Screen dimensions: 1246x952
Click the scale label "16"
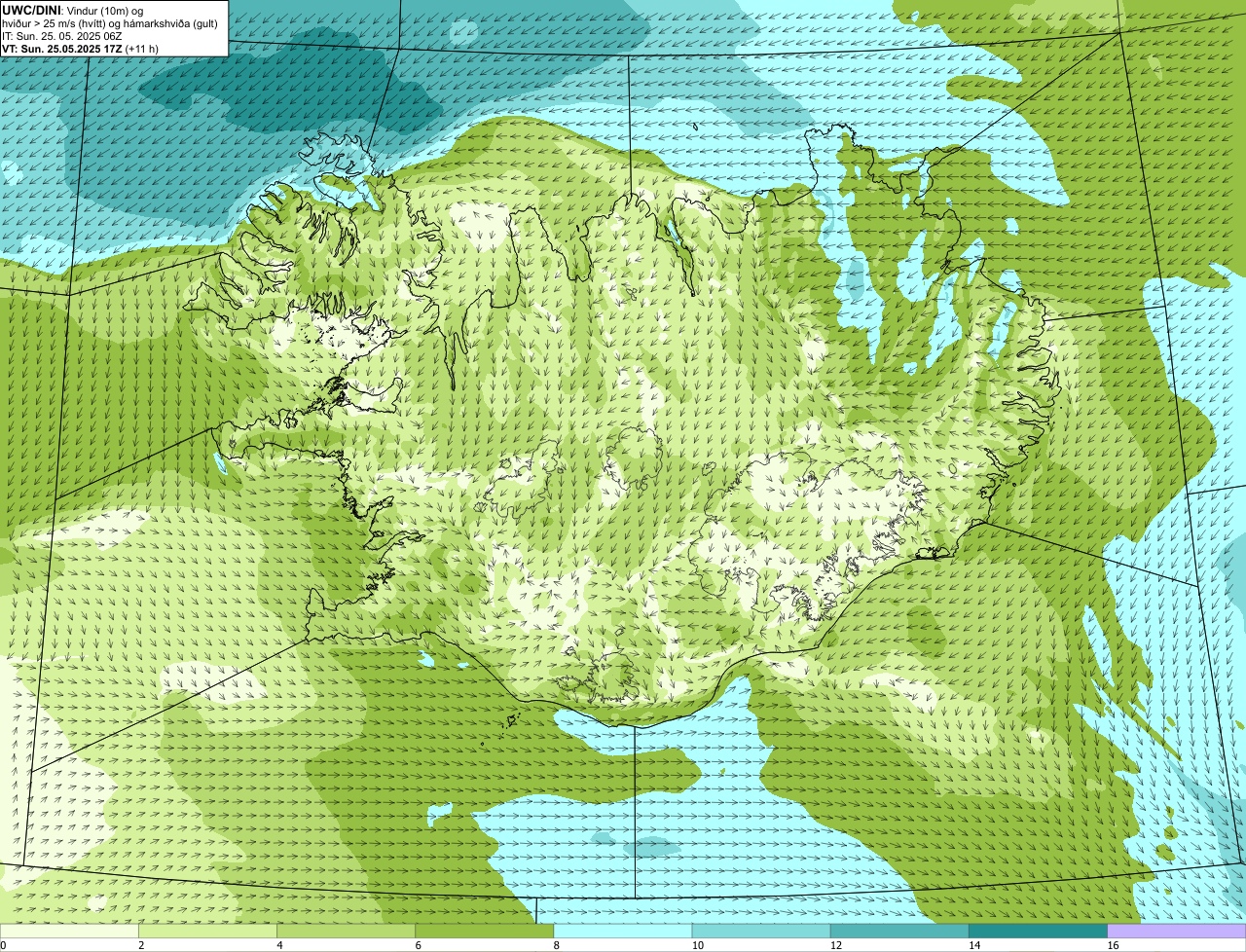[x=1114, y=945]
